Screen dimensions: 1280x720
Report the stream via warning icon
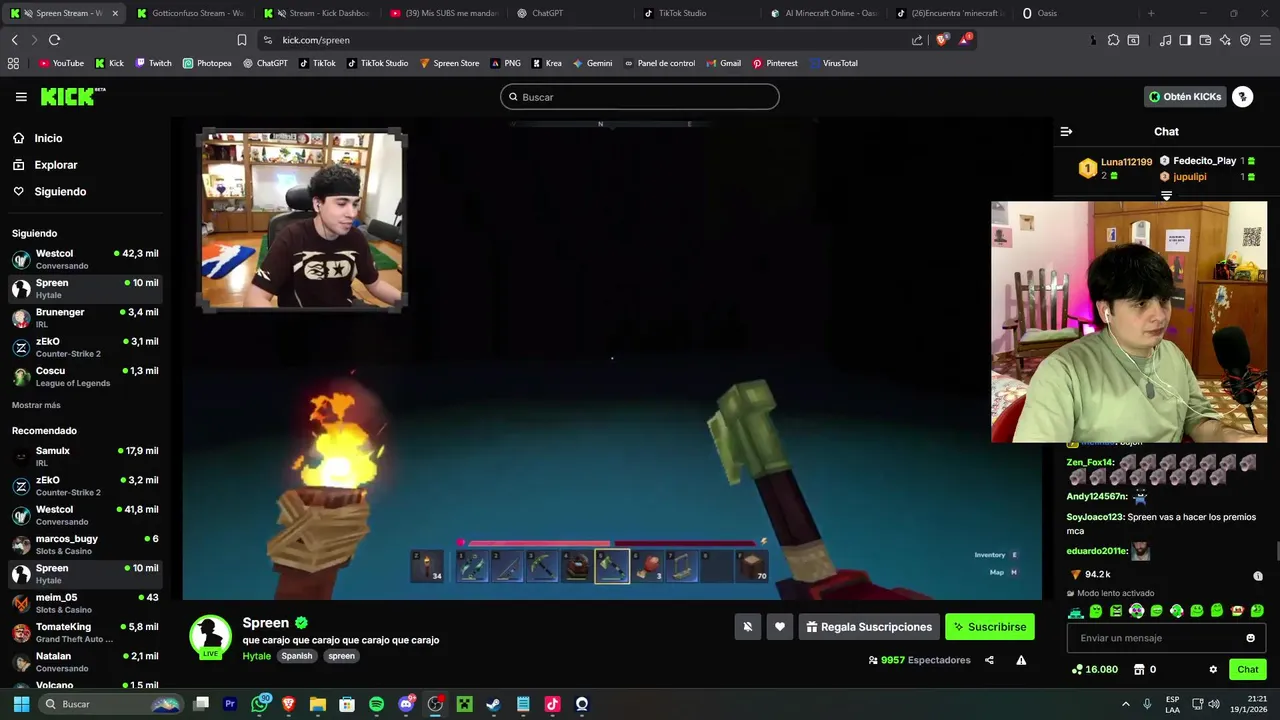click(x=1021, y=660)
